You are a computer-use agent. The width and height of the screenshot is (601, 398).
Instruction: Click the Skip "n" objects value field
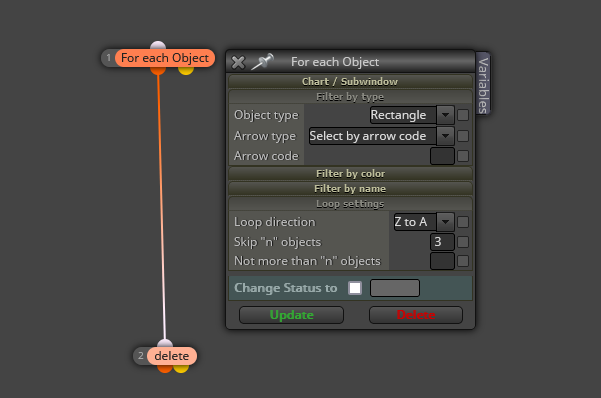click(442, 242)
